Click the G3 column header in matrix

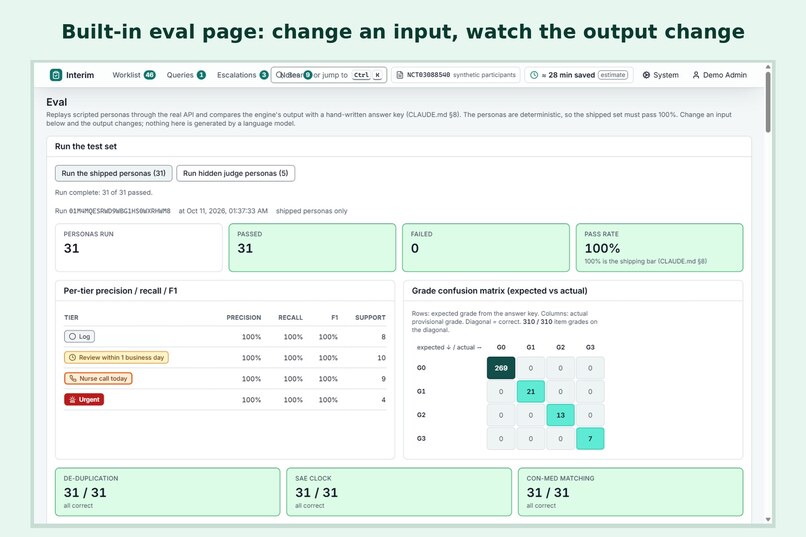(x=590, y=347)
